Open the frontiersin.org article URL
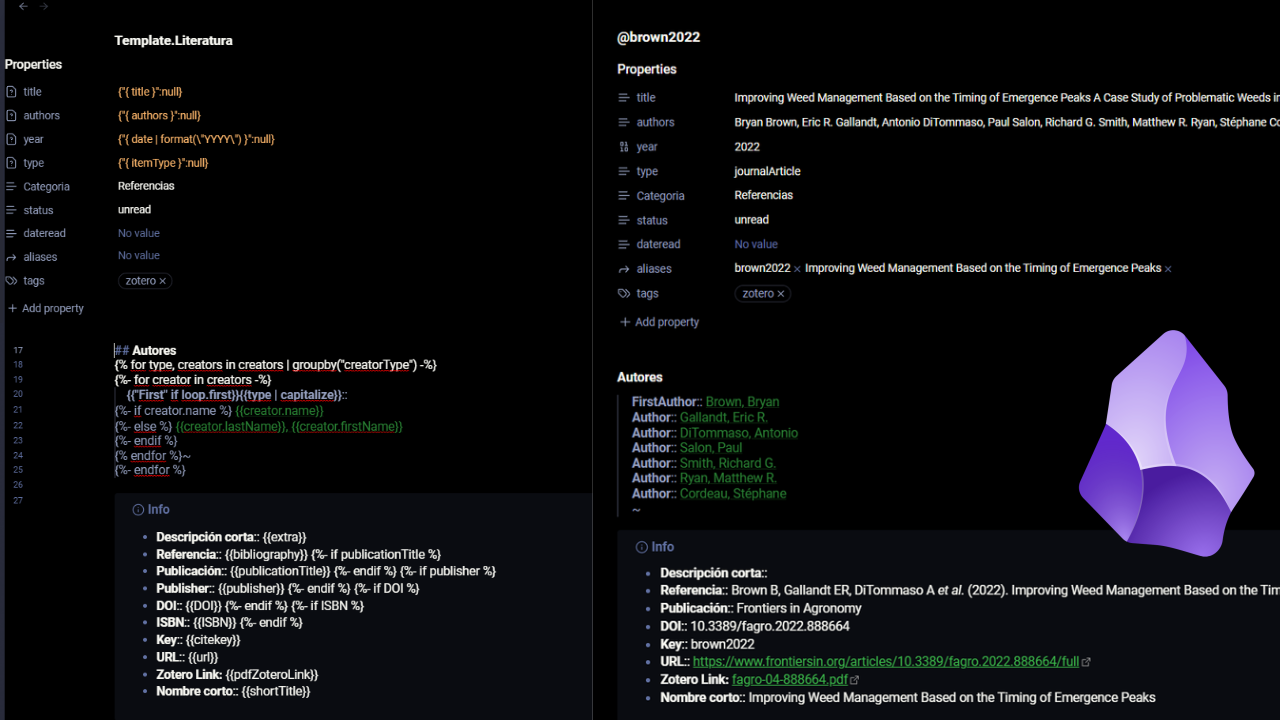This screenshot has width=1280, height=720. pyautogui.click(x=885, y=662)
